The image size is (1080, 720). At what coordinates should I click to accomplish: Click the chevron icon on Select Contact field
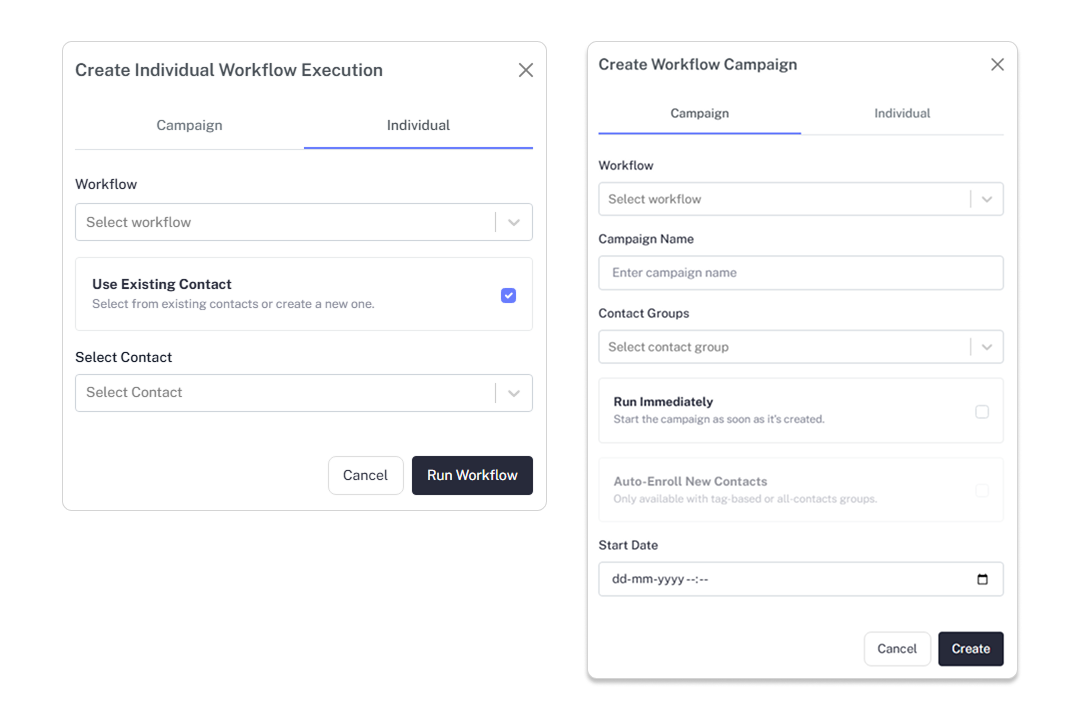pos(516,394)
